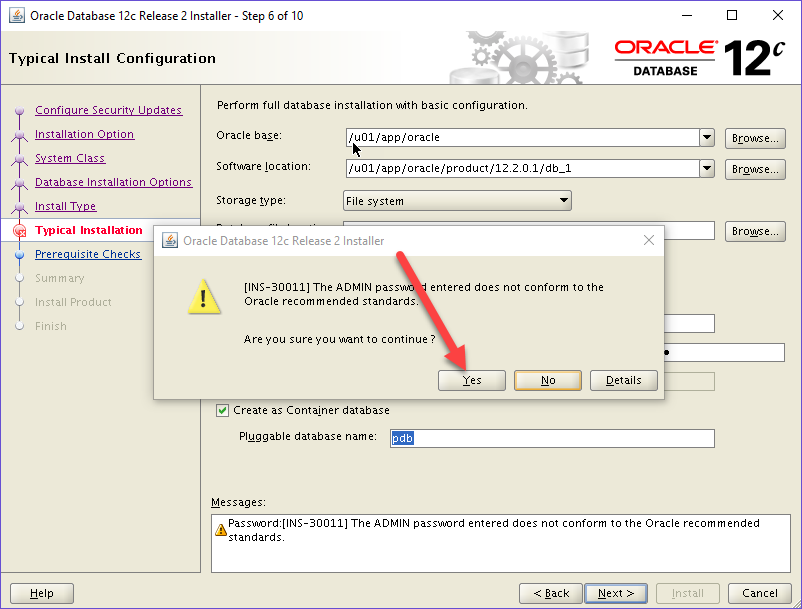This screenshot has width=802, height=609.
Task: Click the warning icon in the Messages box
Action: [220, 530]
